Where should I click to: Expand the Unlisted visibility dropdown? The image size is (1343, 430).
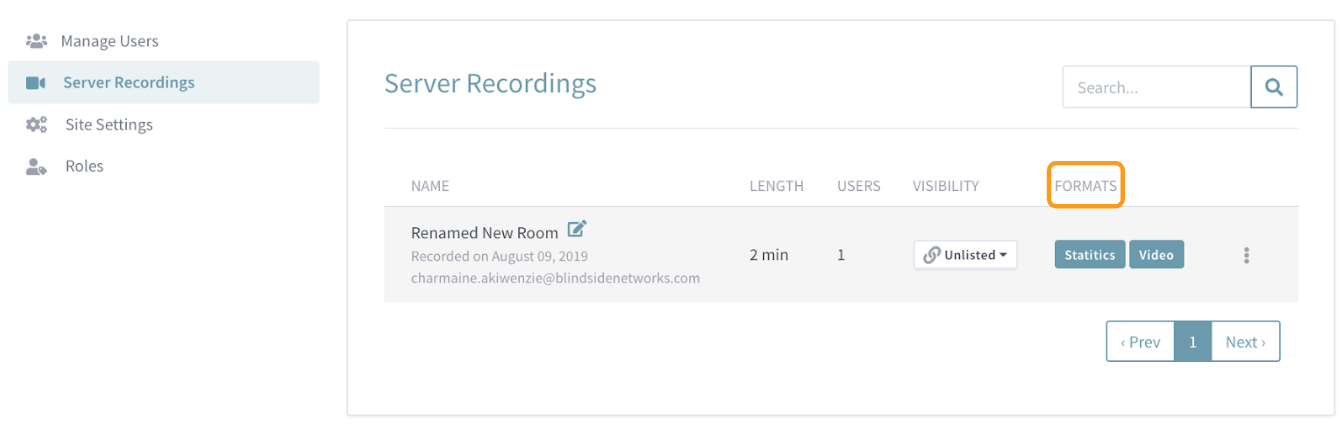point(965,255)
